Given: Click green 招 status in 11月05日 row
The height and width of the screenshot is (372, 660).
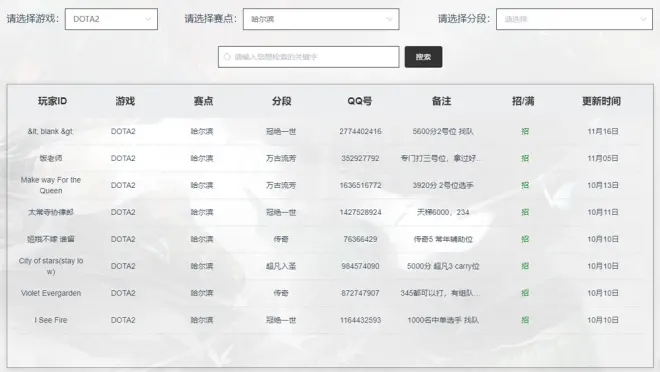Looking at the screenshot, I should (x=525, y=158).
